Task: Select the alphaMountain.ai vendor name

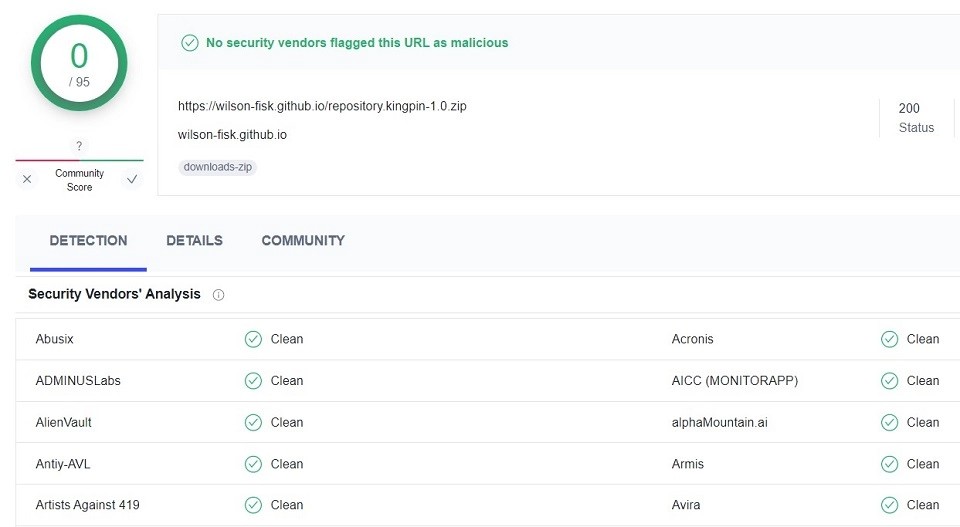Action: click(x=719, y=422)
